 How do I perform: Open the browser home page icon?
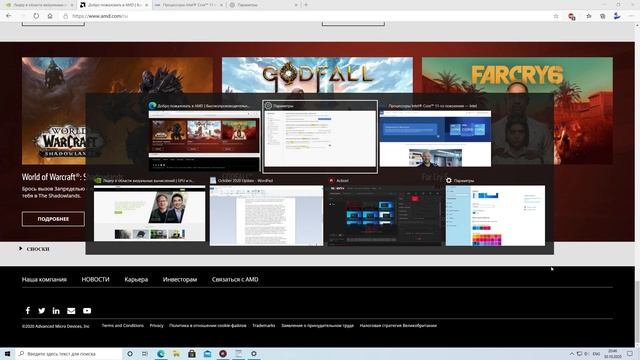click(50, 16)
